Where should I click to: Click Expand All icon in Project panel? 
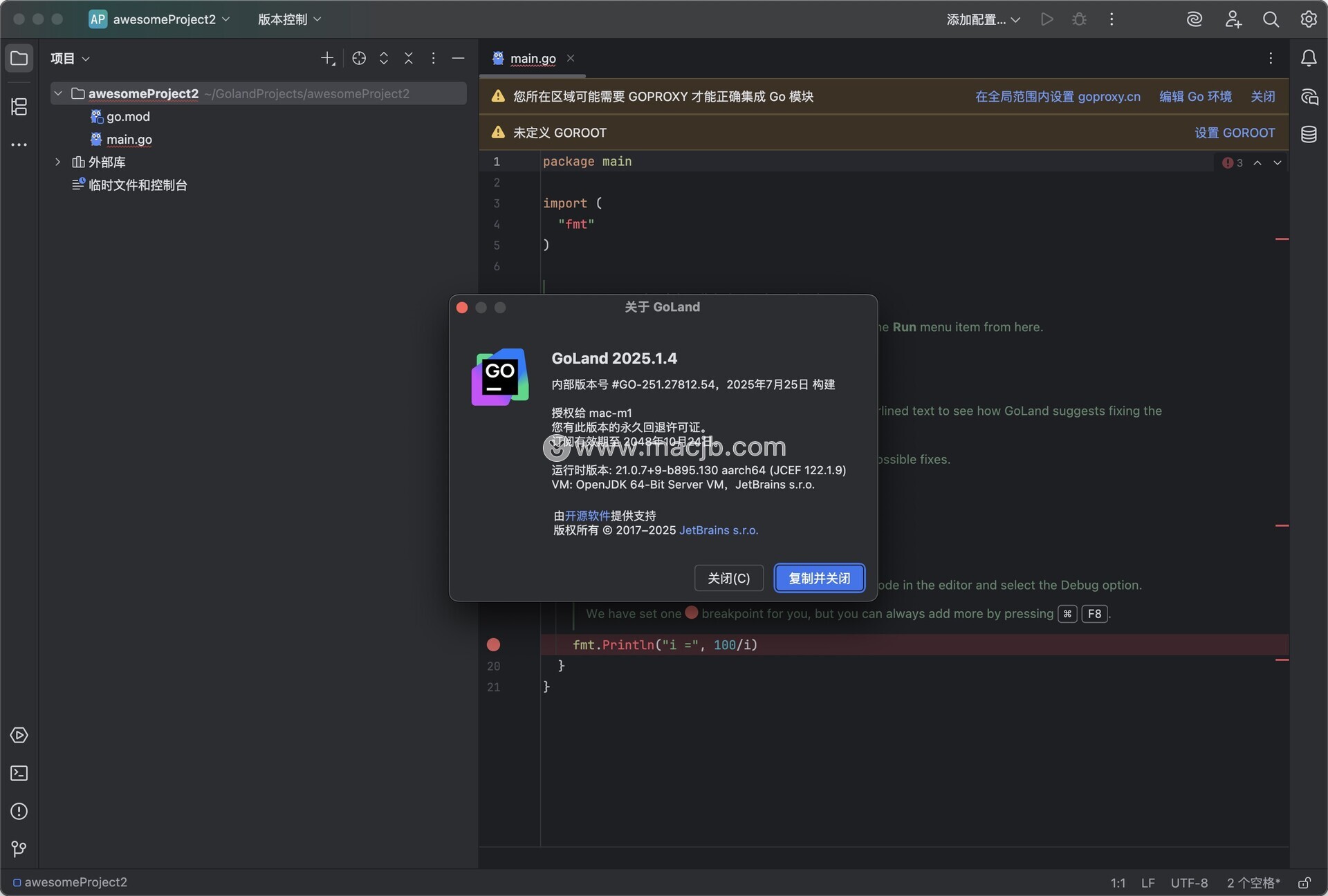(384, 58)
